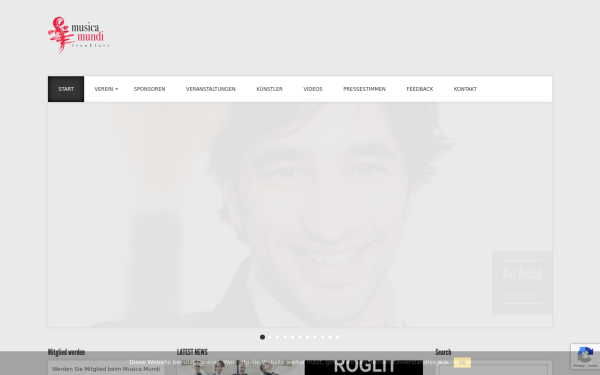Expand the VEREIN dropdown menu

click(x=106, y=89)
